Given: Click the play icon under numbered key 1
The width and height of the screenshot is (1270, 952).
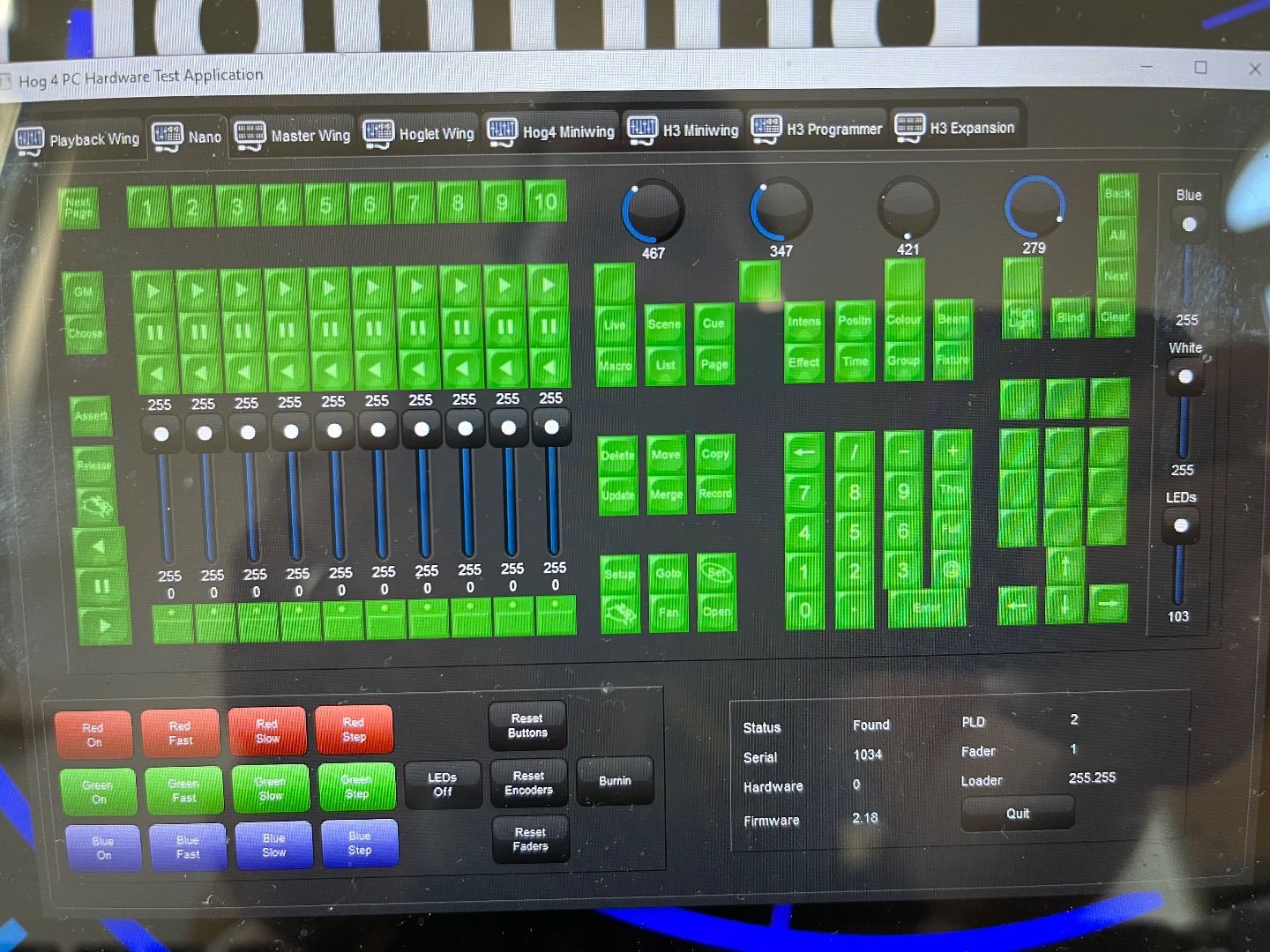Looking at the screenshot, I should [153, 290].
